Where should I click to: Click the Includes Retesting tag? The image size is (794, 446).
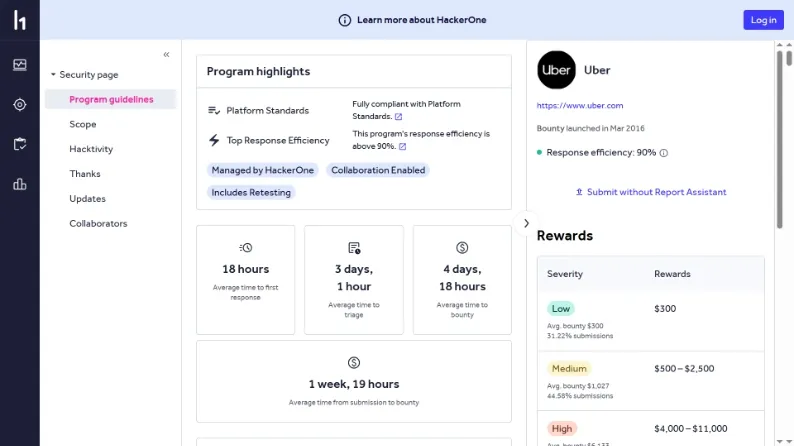tap(251, 192)
